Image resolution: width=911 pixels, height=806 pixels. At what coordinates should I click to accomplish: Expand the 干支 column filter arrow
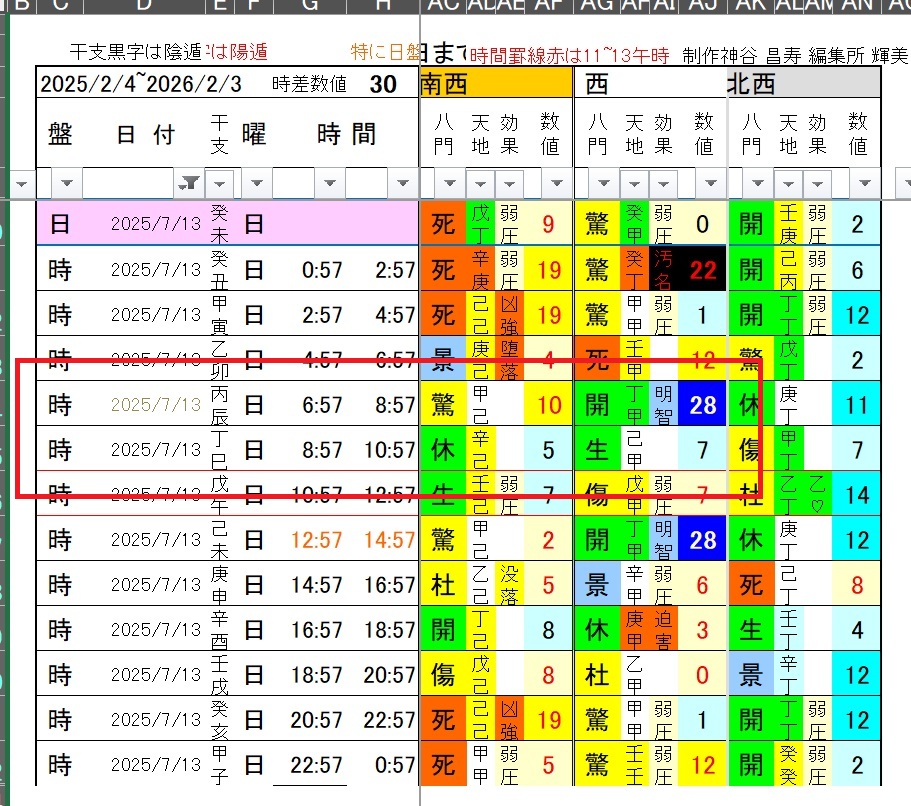point(222,184)
